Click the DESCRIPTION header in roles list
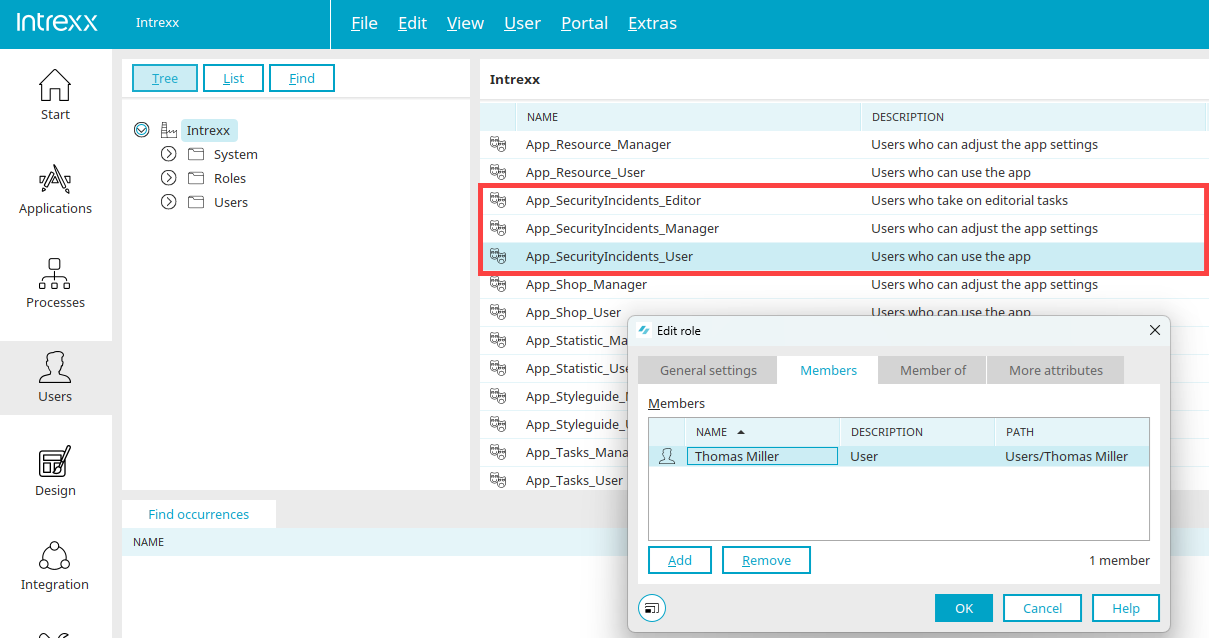The image size is (1209, 638). pos(1034,117)
